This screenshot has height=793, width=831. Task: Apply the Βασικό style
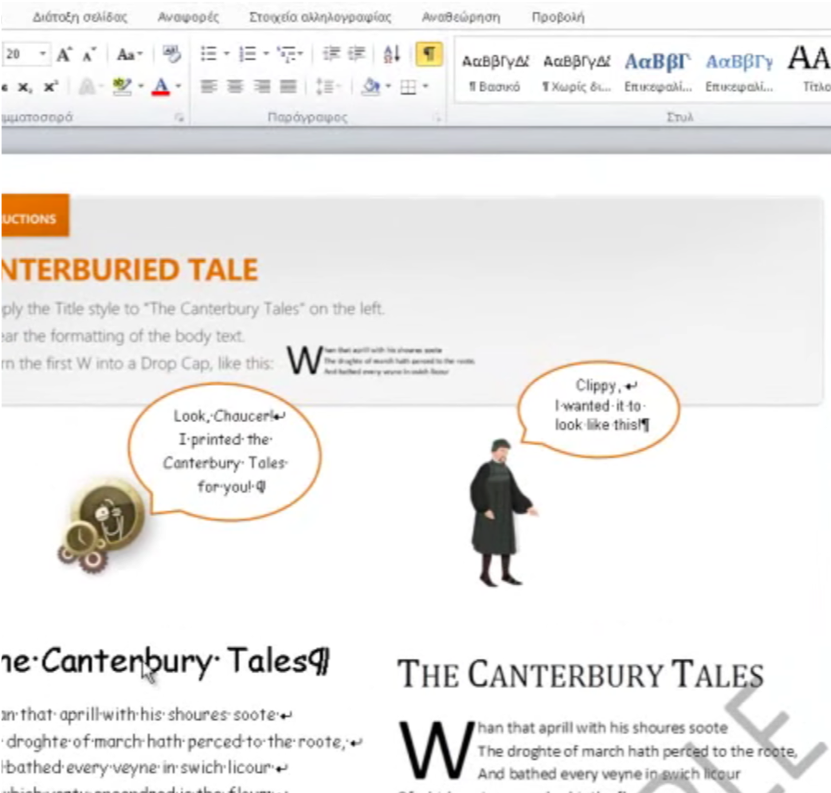tap(495, 72)
